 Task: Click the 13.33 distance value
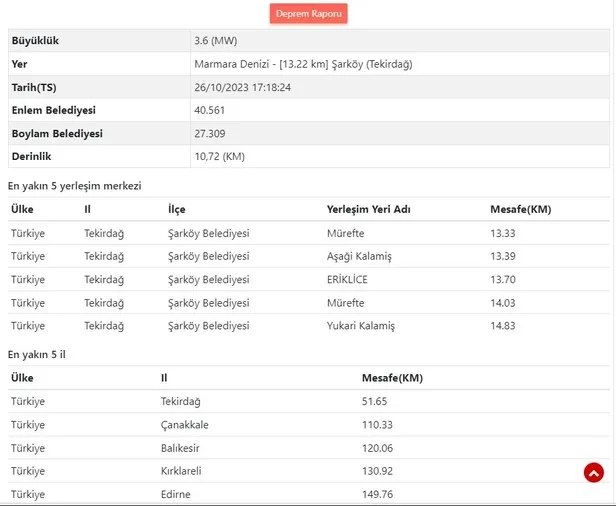tap(503, 233)
